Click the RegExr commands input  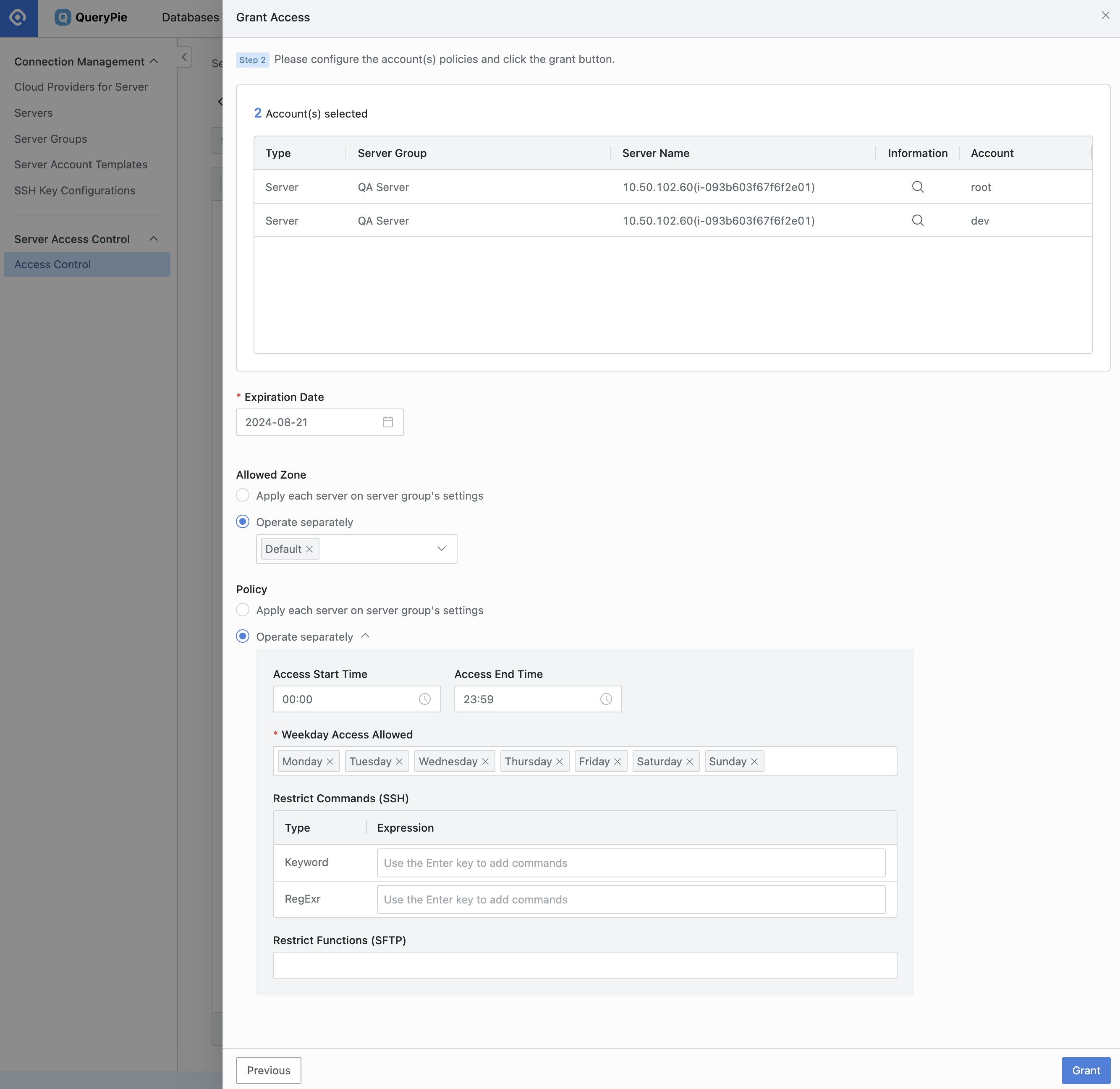tap(631, 900)
